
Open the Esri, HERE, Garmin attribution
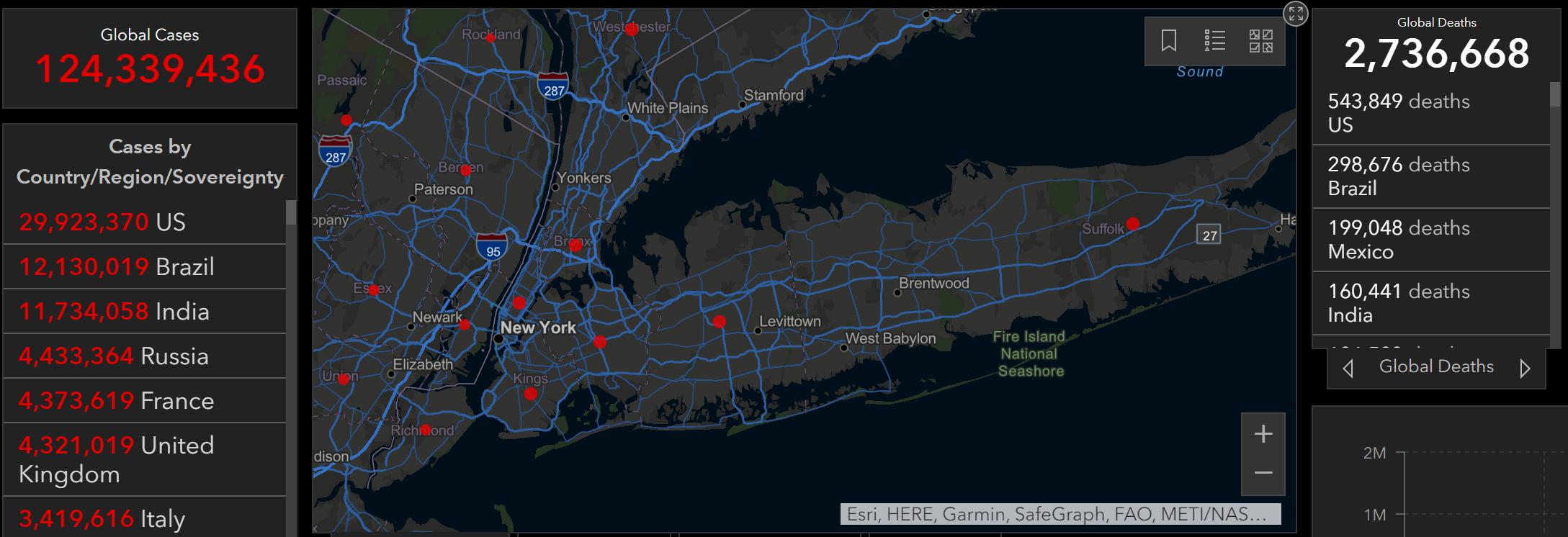[1060, 514]
